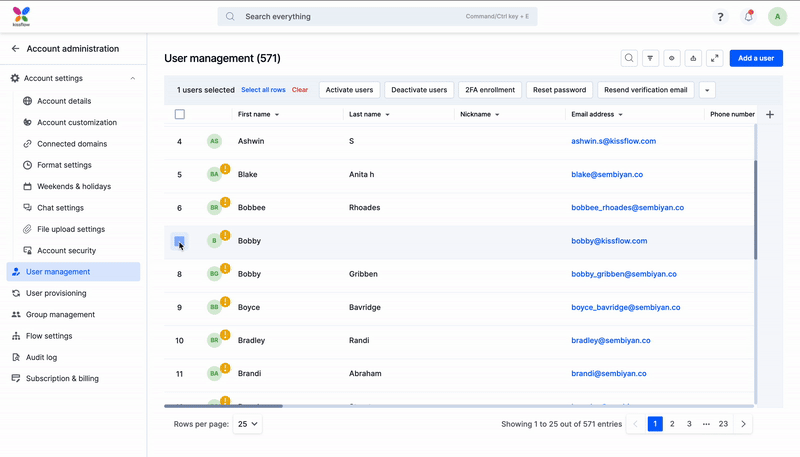Open the filter icon in table toolbar

click(x=650, y=58)
